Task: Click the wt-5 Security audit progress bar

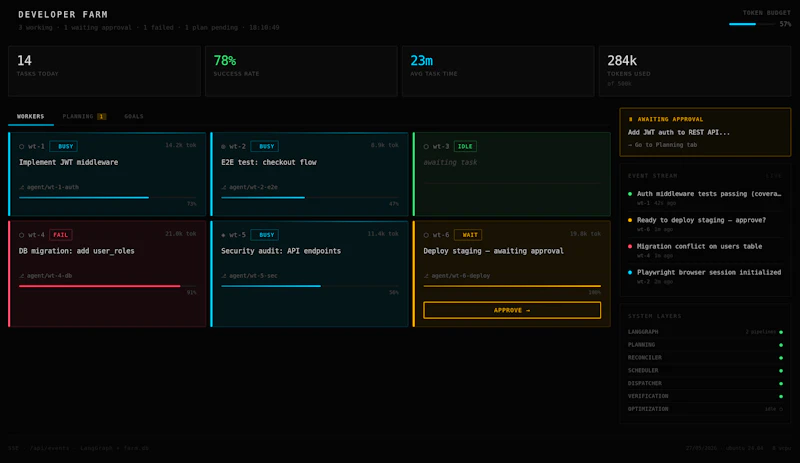Action: (x=310, y=286)
